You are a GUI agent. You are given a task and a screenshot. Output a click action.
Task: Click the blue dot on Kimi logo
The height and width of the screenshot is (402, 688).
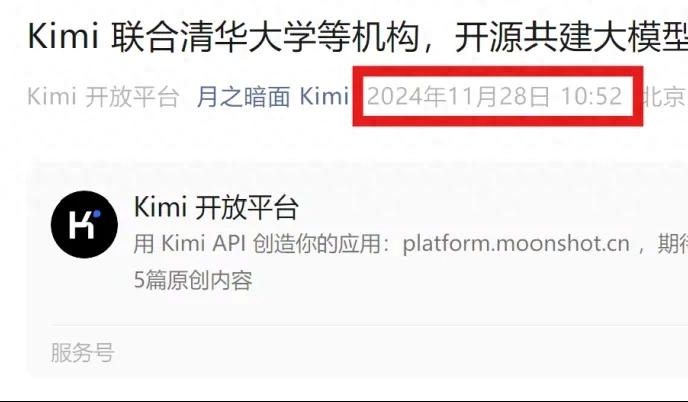click(97, 214)
